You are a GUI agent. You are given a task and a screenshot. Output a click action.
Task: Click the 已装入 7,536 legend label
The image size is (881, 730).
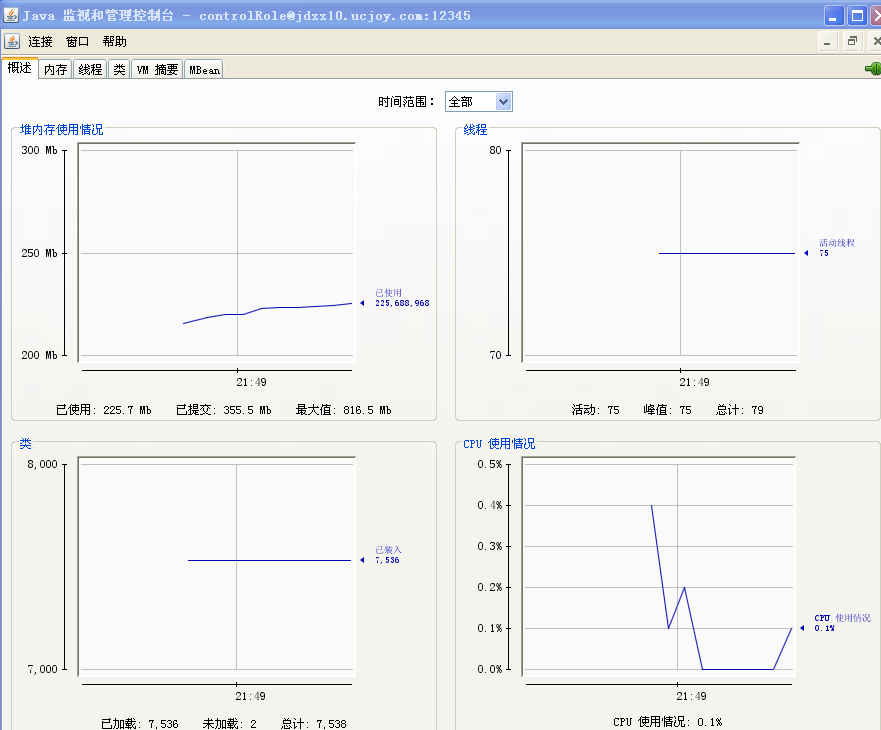(x=388, y=555)
